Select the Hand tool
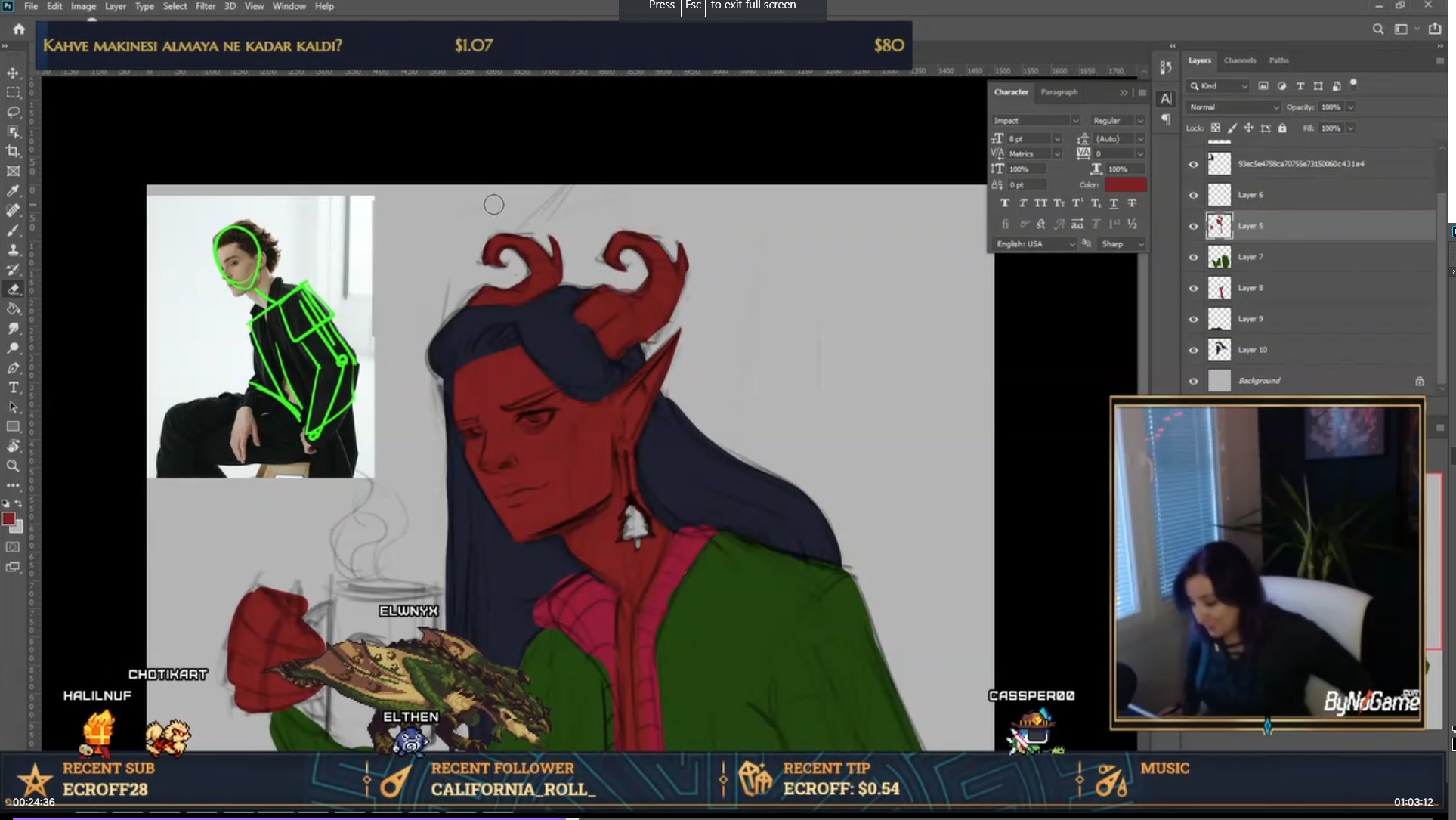Viewport: 1456px width, 820px height. (13, 447)
